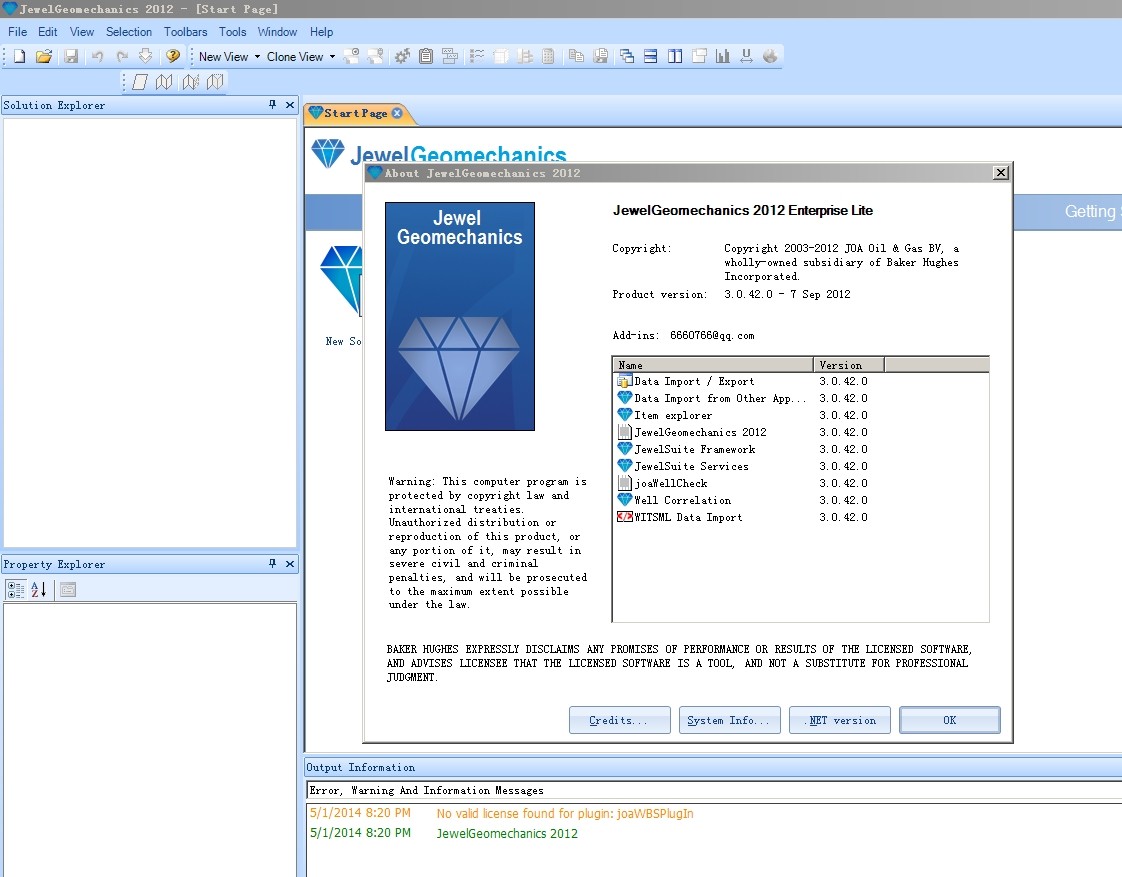Click the Save disk icon

pos(71,56)
